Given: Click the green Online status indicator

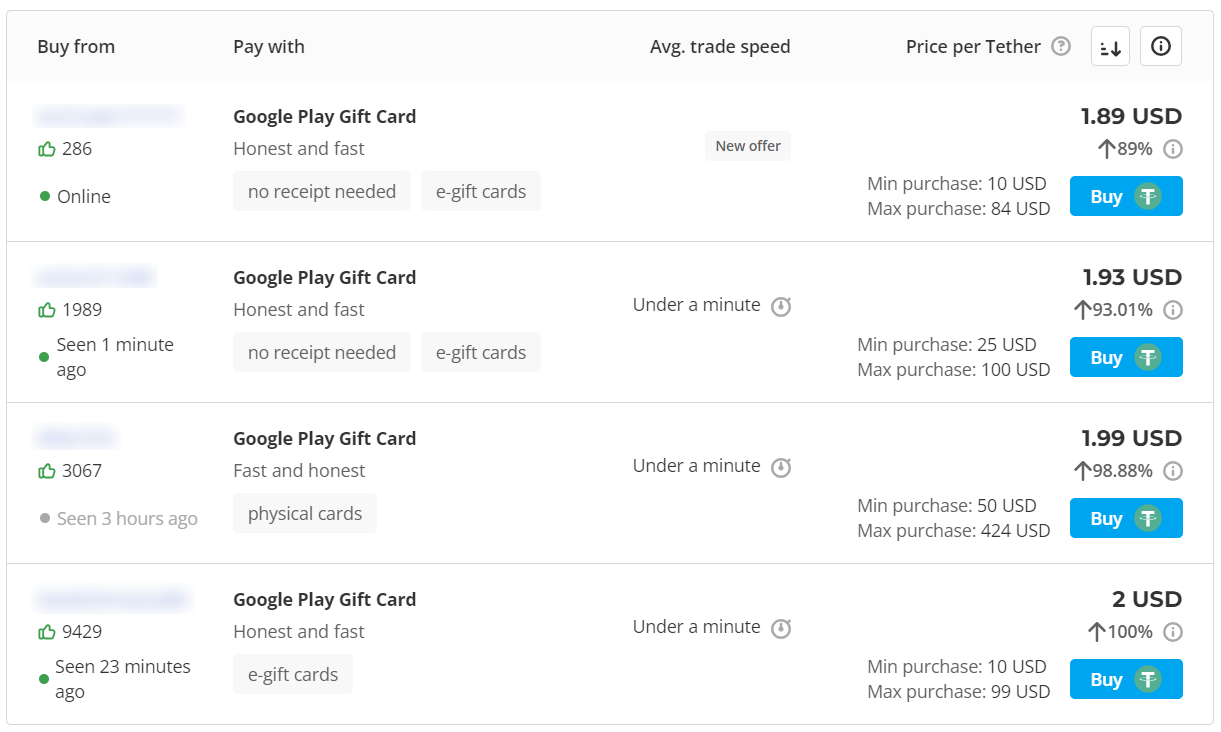Looking at the screenshot, I should pos(43,196).
